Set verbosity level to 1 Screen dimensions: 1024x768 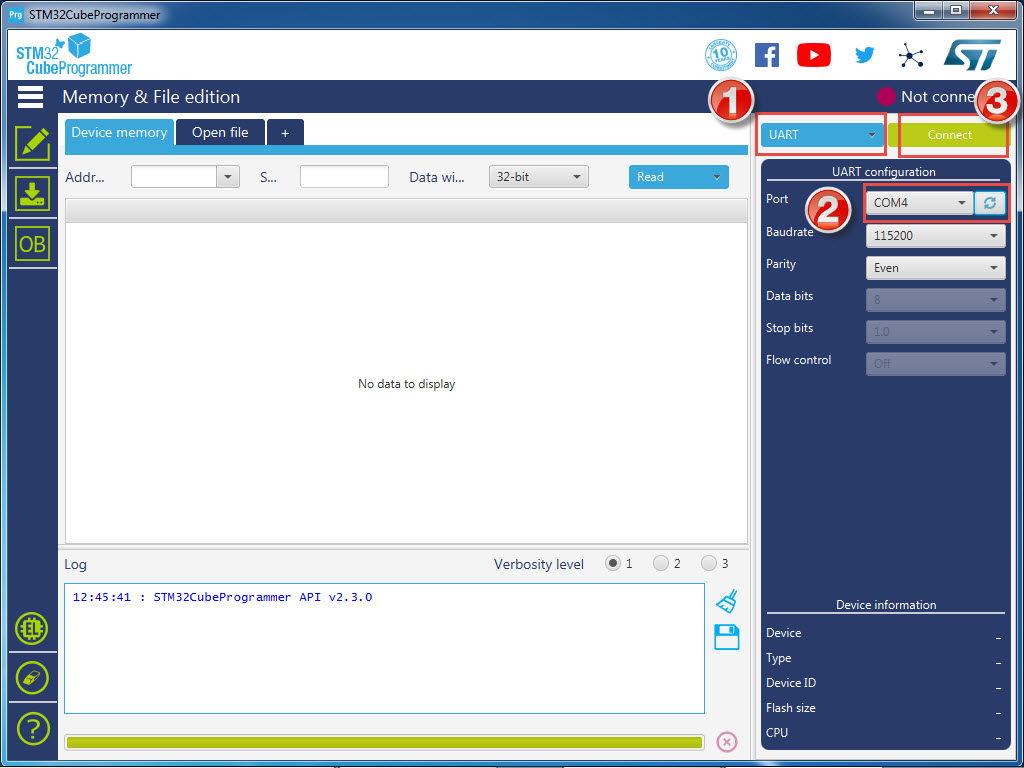[613, 564]
